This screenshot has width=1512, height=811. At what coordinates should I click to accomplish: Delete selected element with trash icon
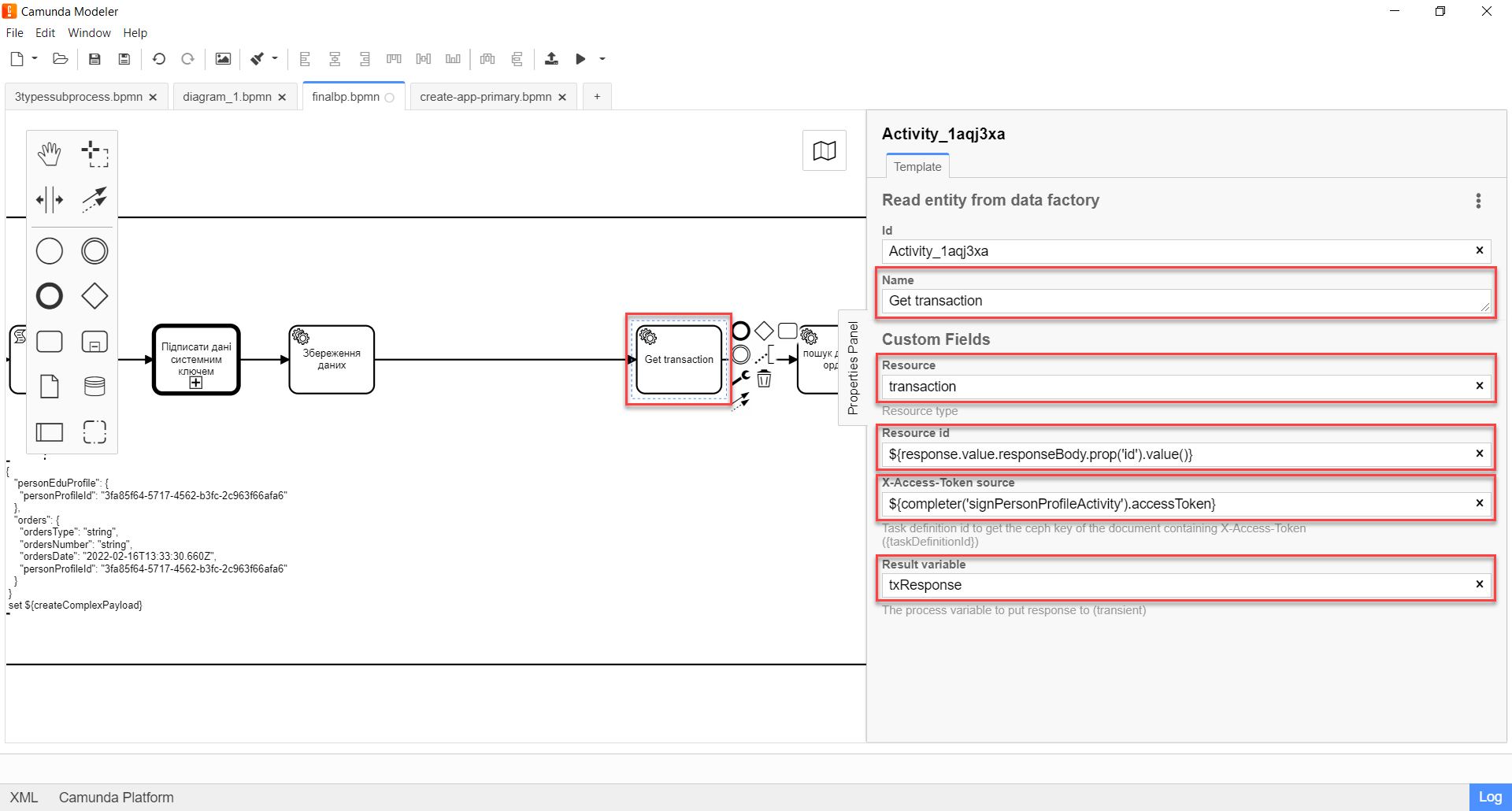click(x=764, y=380)
